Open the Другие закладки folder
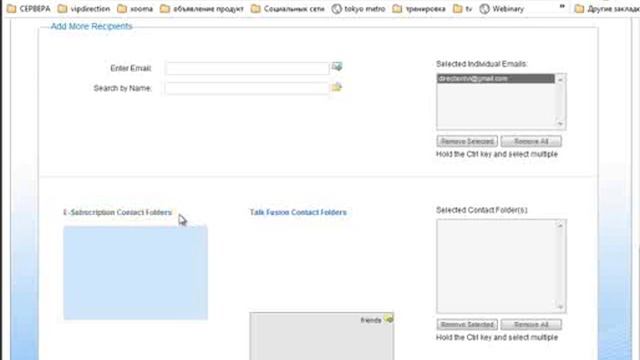The image size is (640, 360). pyautogui.click(x=607, y=9)
